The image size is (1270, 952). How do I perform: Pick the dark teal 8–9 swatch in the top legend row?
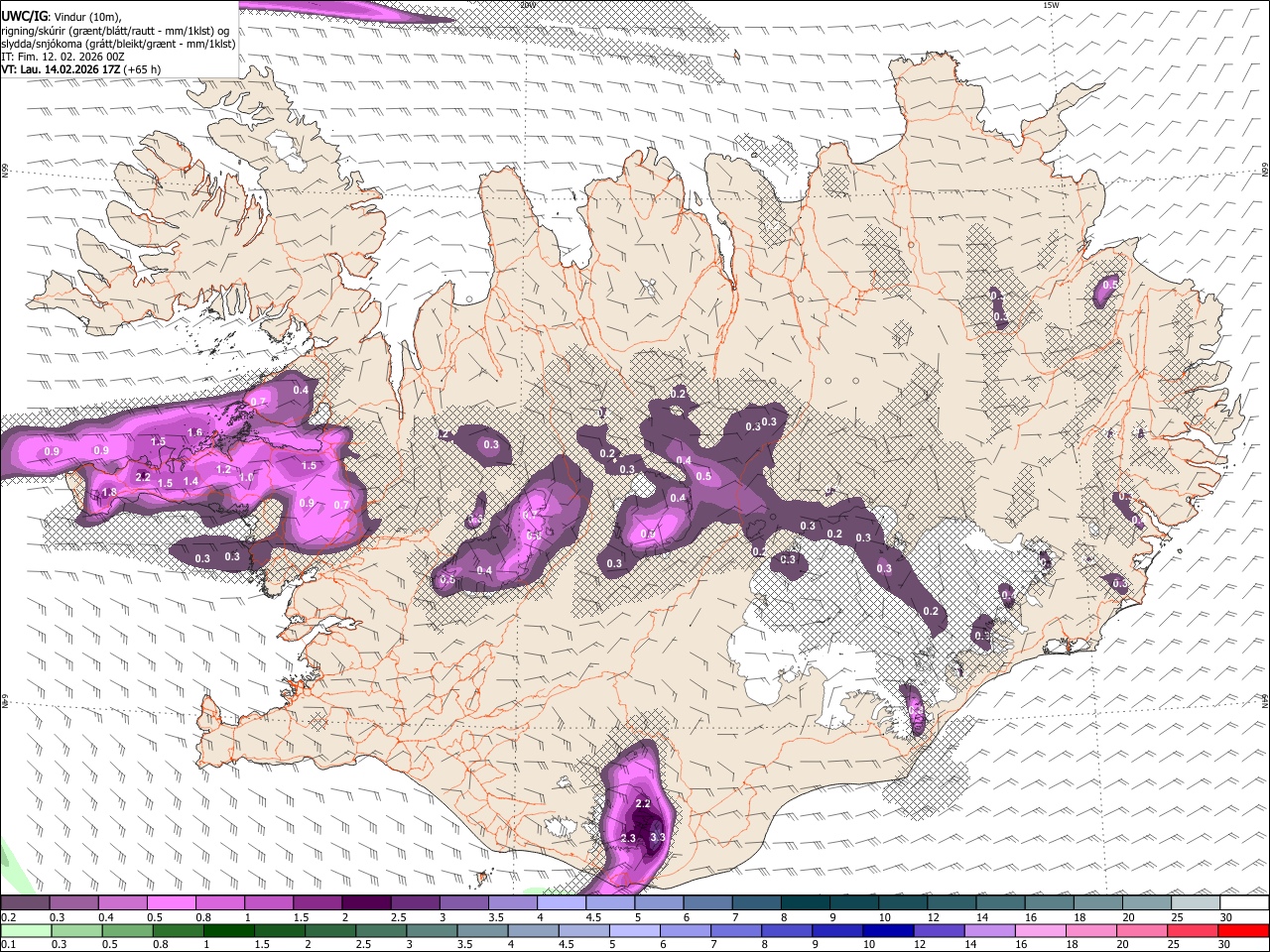pyautogui.click(x=806, y=902)
